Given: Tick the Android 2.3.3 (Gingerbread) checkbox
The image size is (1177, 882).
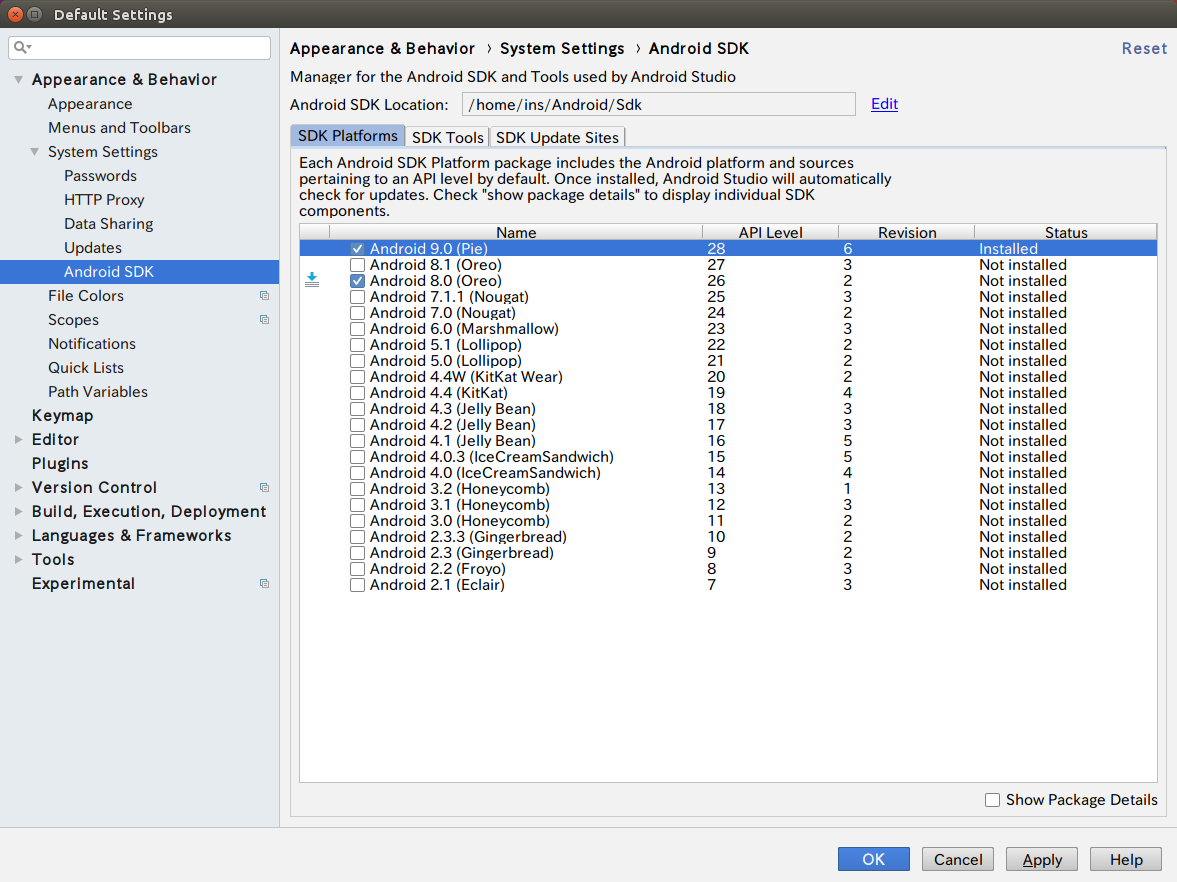Looking at the screenshot, I should click(x=357, y=537).
